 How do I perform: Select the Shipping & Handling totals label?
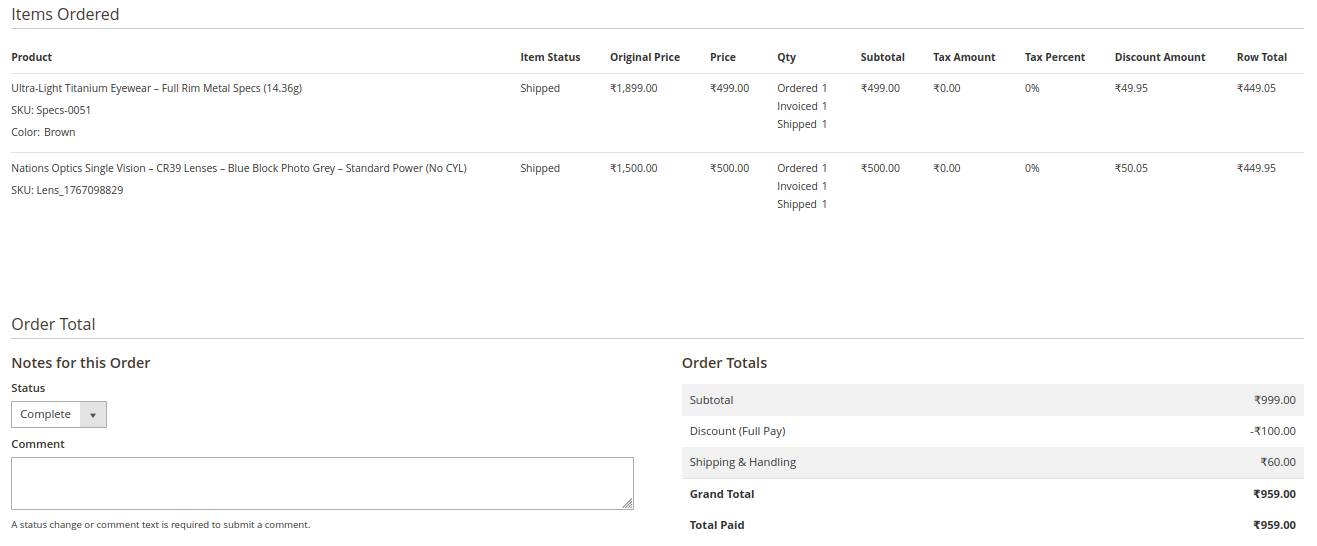tap(743, 462)
